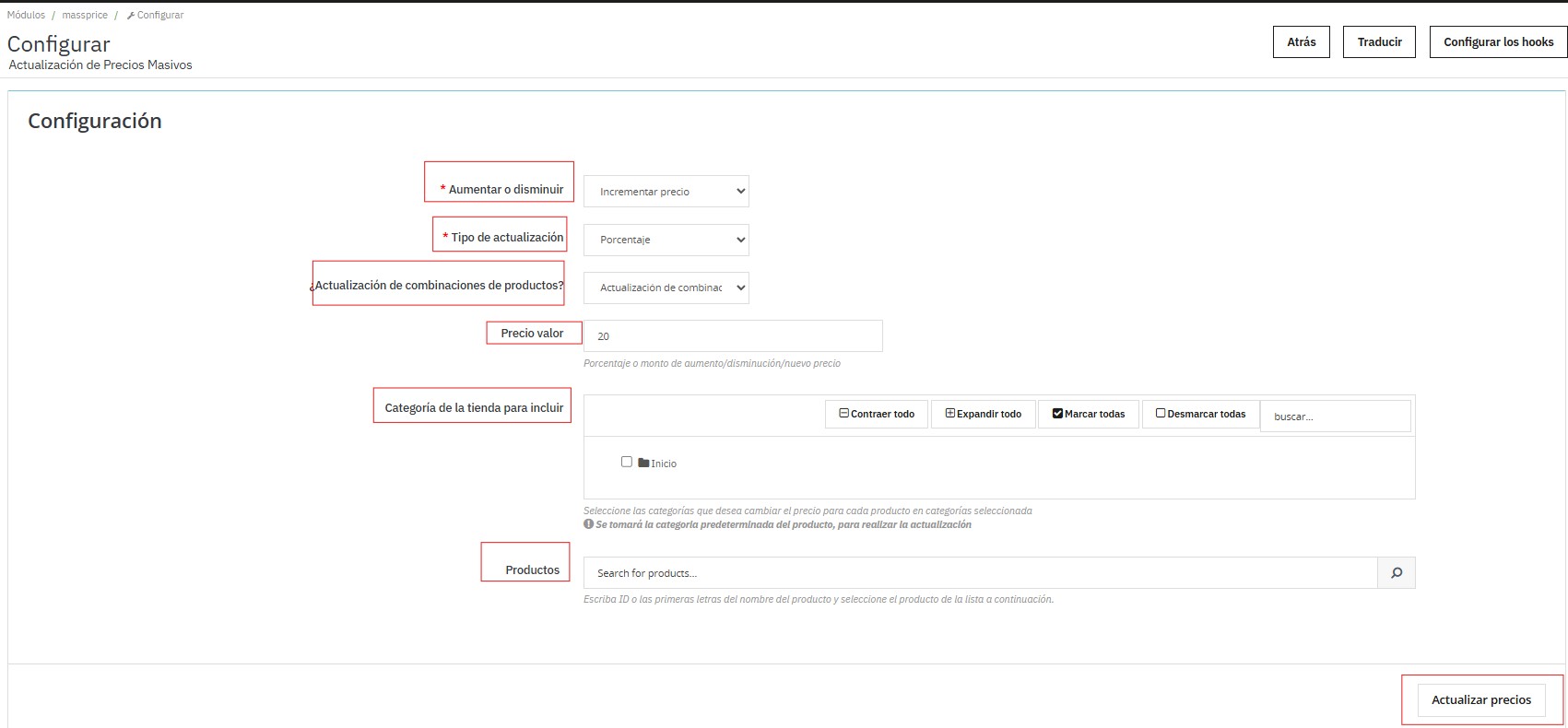The height and width of the screenshot is (728, 1568).
Task: Click the magnifier icon beside product search
Action: (1396, 573)
